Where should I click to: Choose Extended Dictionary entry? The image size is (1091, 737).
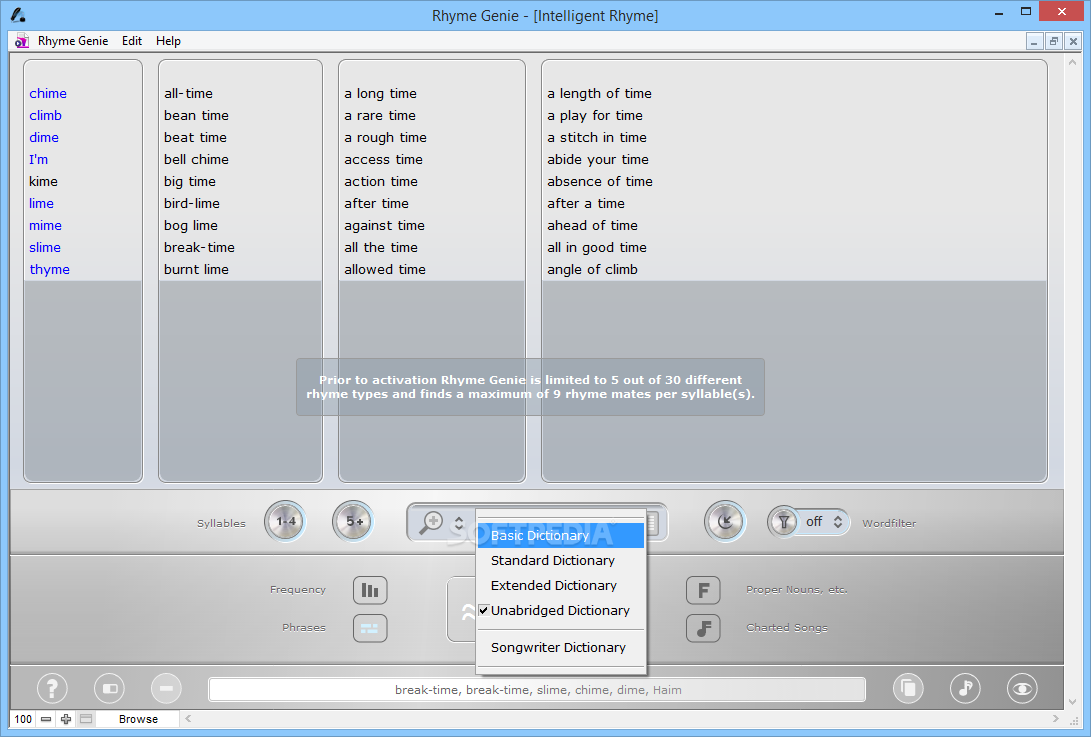[561, 586]
